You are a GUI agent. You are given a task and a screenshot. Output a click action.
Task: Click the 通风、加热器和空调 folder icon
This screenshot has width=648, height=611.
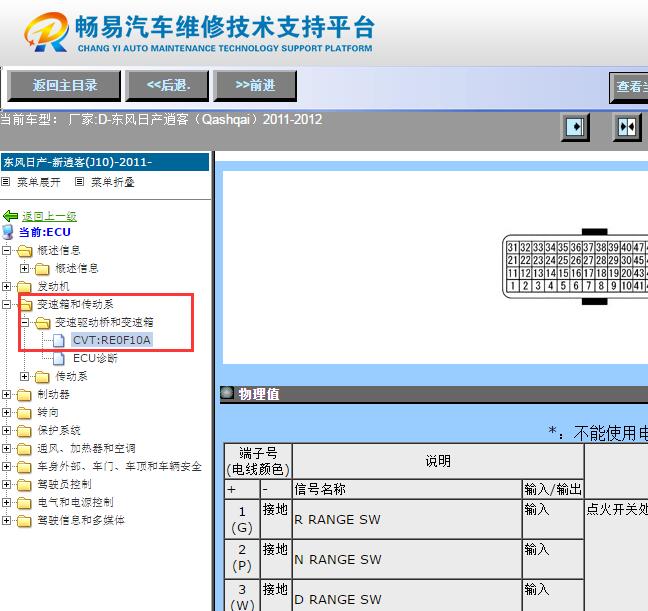click(24, 449)
